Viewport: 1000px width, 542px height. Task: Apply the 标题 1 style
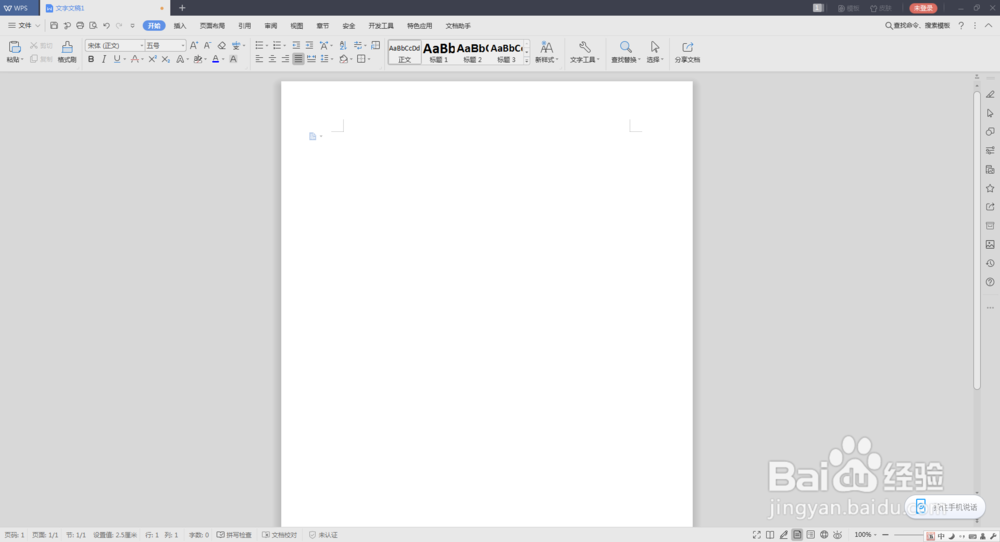[439, 52]
